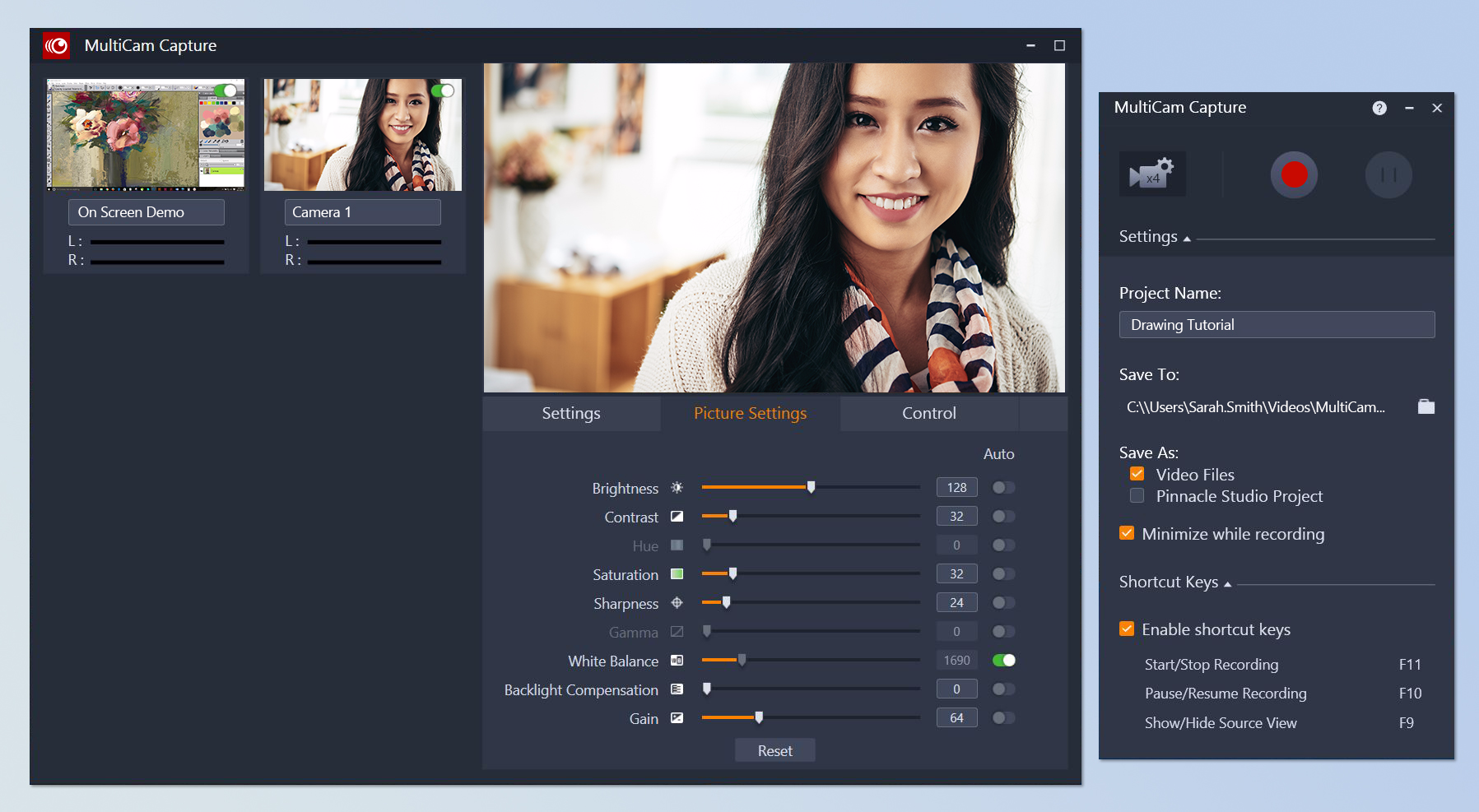This screenshot has width=1479, height=812.
Task: Click the Contrast icon
Action: pyautogui.click(x=677, y=517)
